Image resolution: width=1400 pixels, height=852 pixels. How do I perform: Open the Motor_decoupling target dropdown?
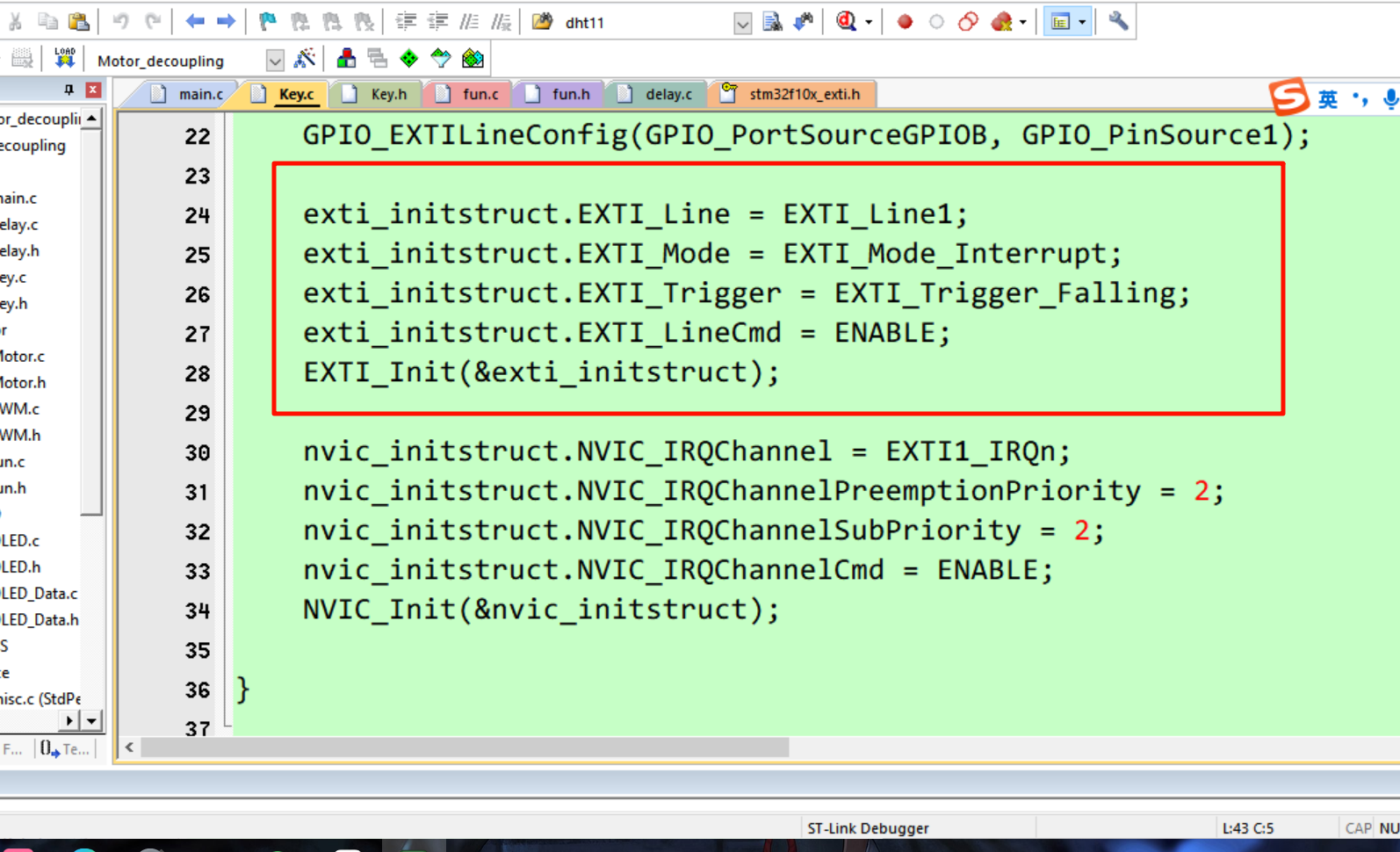point(274,61)
